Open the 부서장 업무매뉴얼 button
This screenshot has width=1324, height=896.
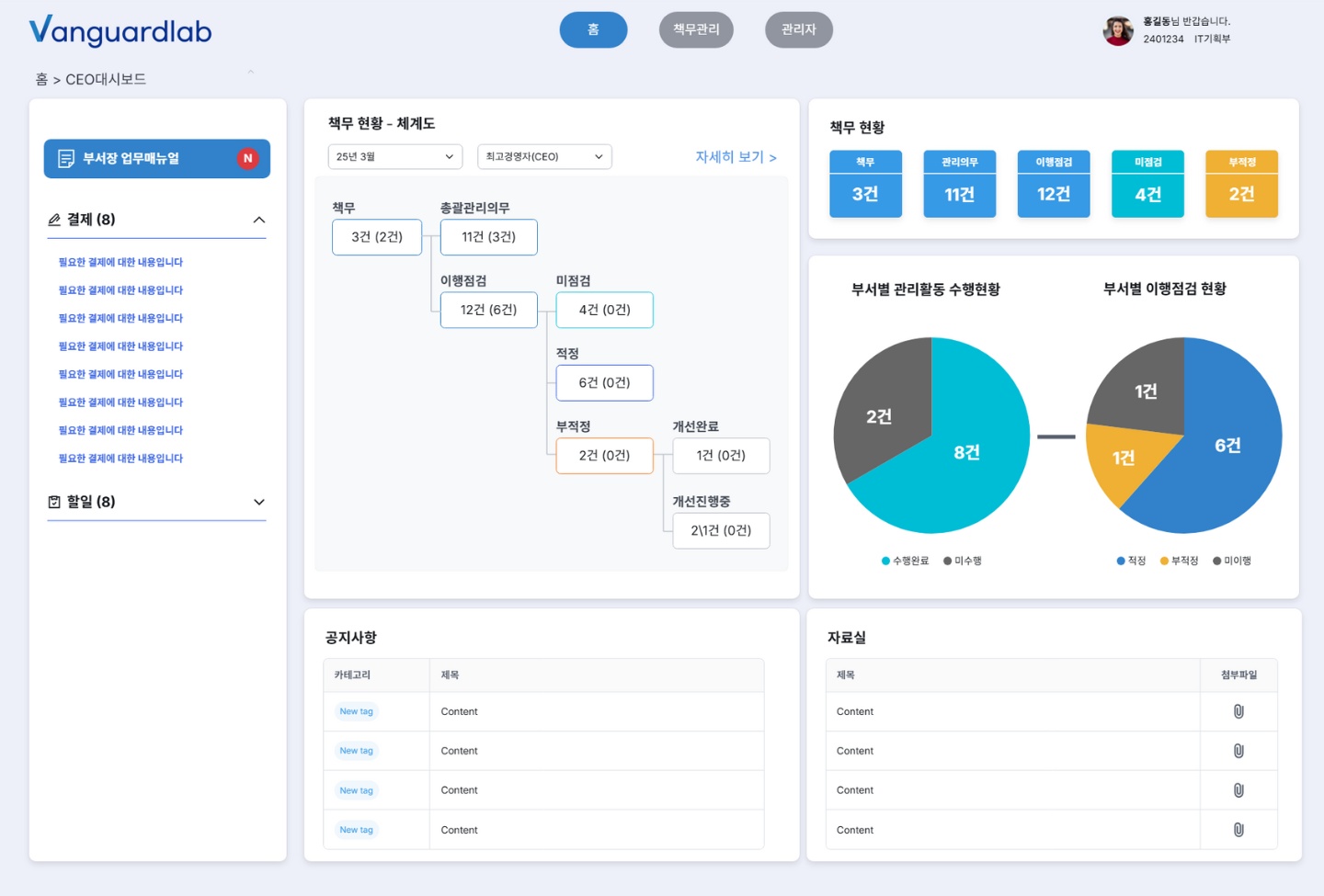point(157,158)
